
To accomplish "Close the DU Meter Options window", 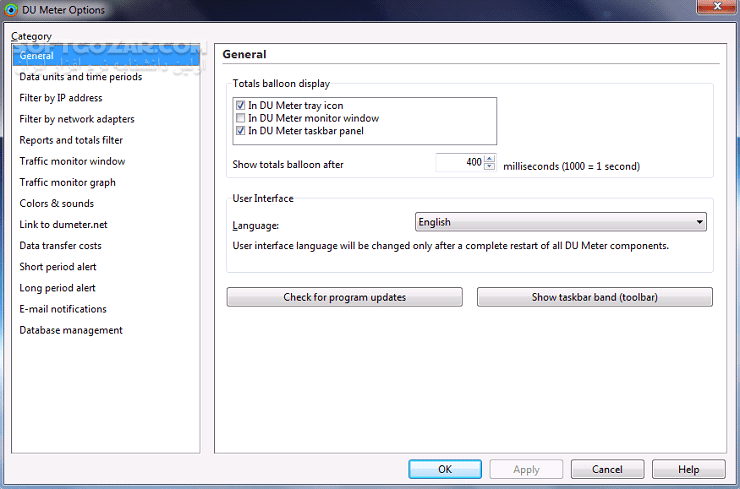I will tap(718, 9).
